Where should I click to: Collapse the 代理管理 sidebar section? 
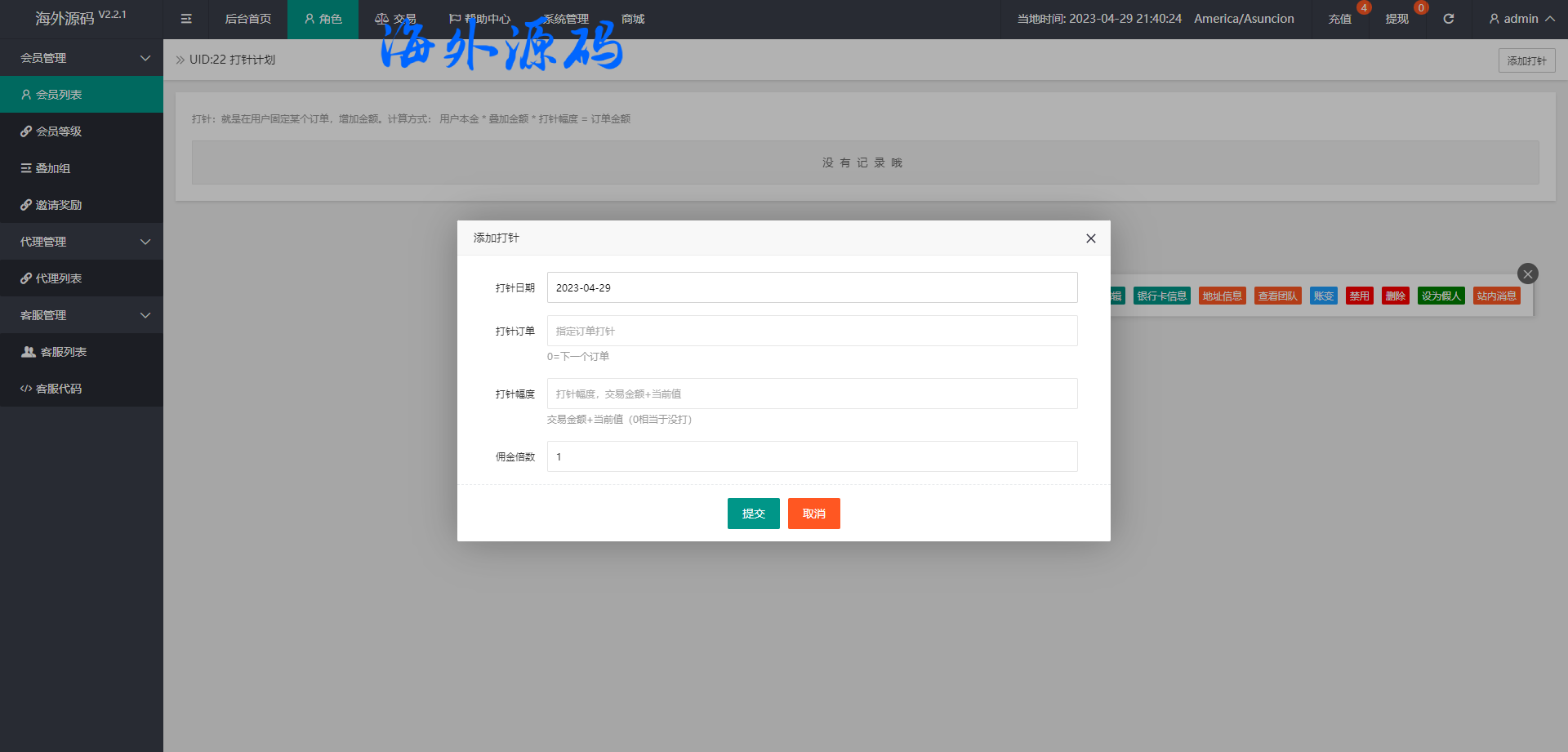(x=82, y=242)
